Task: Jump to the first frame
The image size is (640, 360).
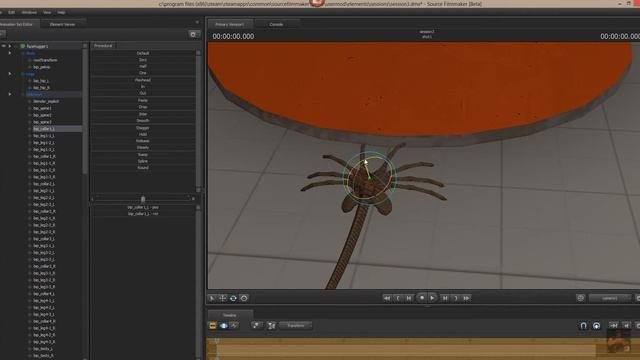Action: 387,298
